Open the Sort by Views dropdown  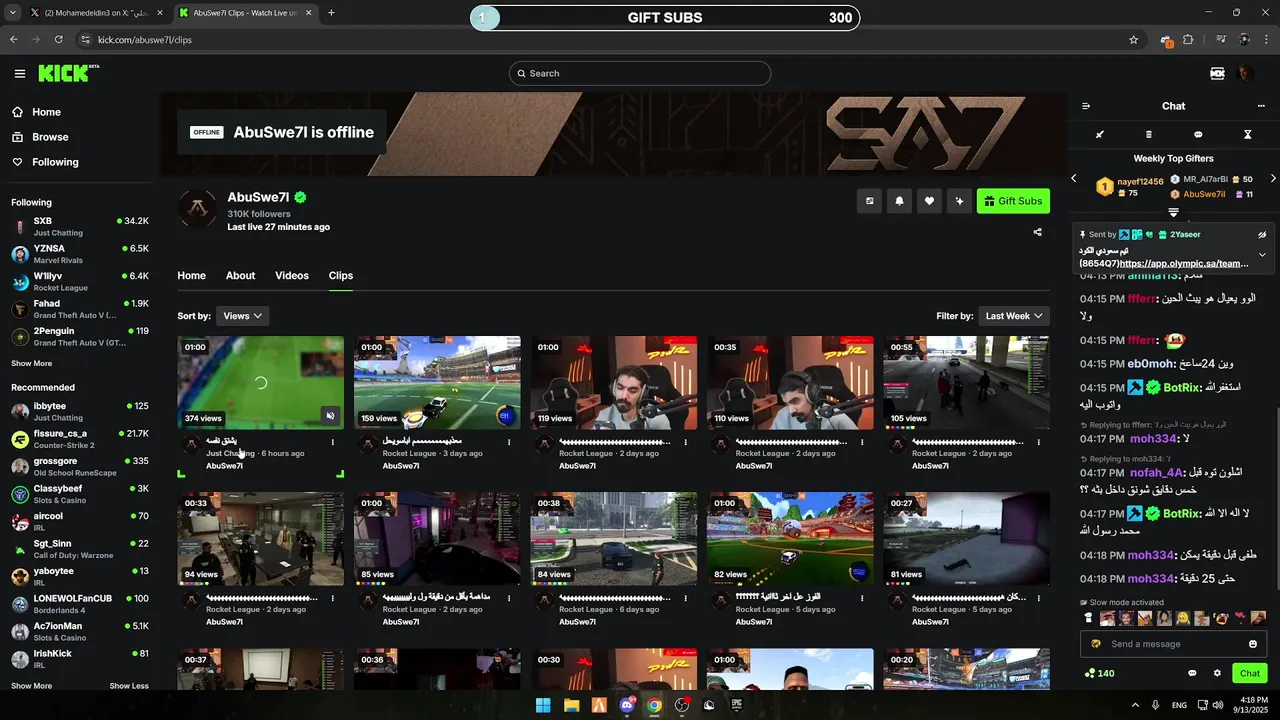243,316
